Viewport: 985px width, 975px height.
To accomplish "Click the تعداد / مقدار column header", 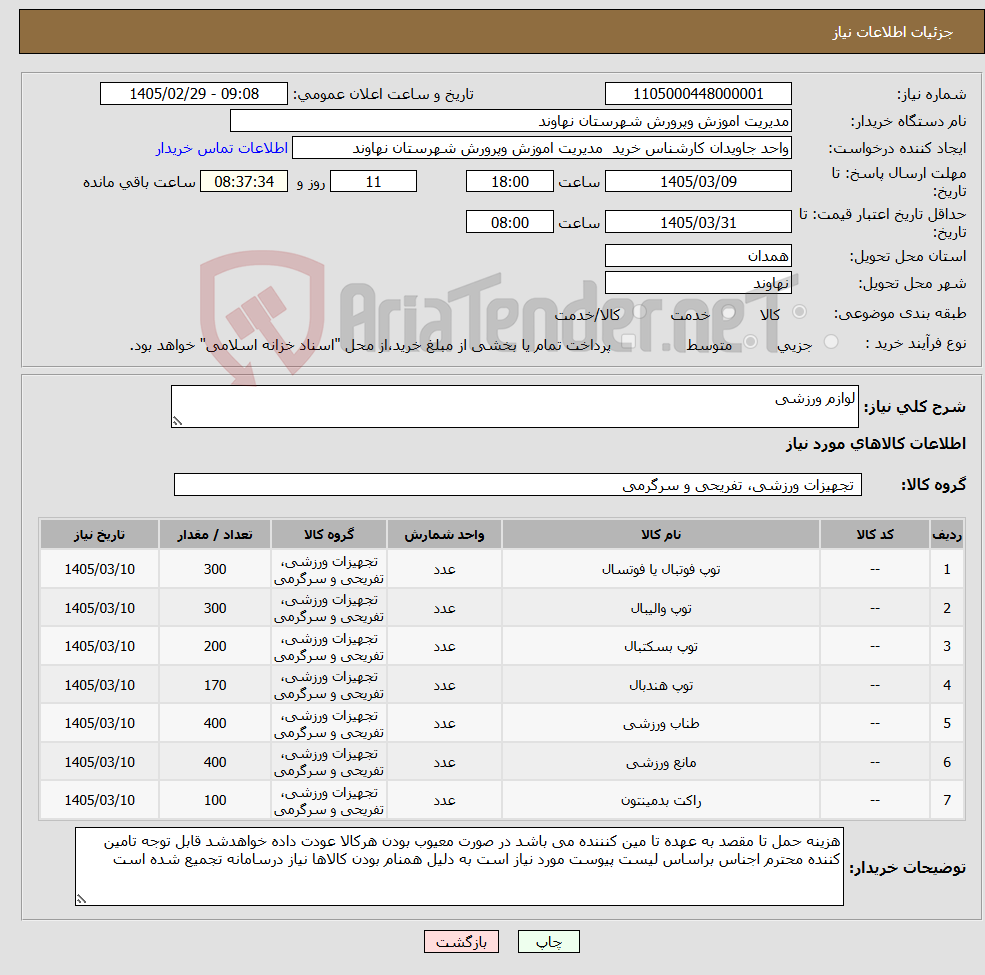I will point(215,535).
